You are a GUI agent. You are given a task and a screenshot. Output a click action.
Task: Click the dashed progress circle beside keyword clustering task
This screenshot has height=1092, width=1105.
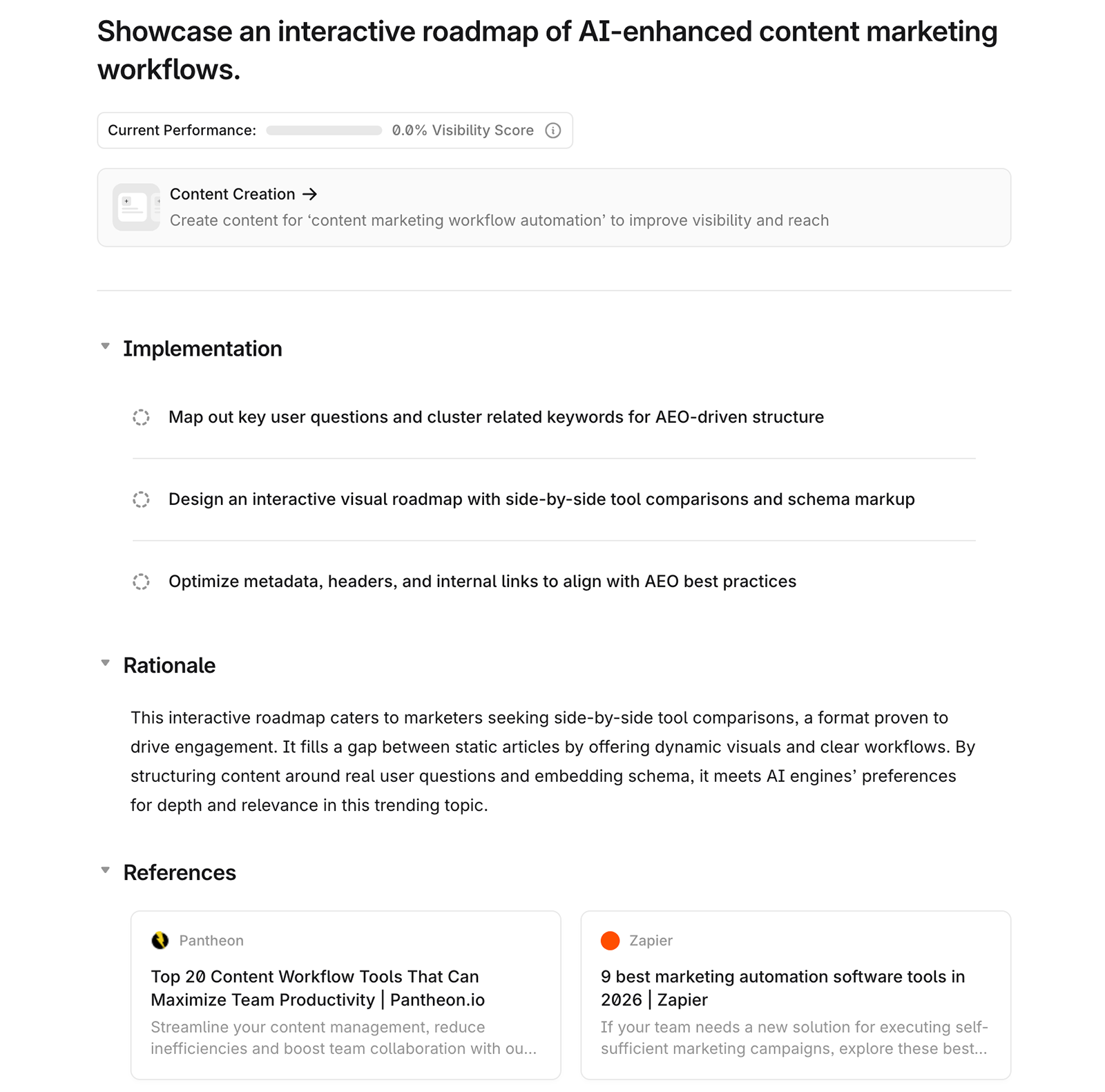coord(142,417)
